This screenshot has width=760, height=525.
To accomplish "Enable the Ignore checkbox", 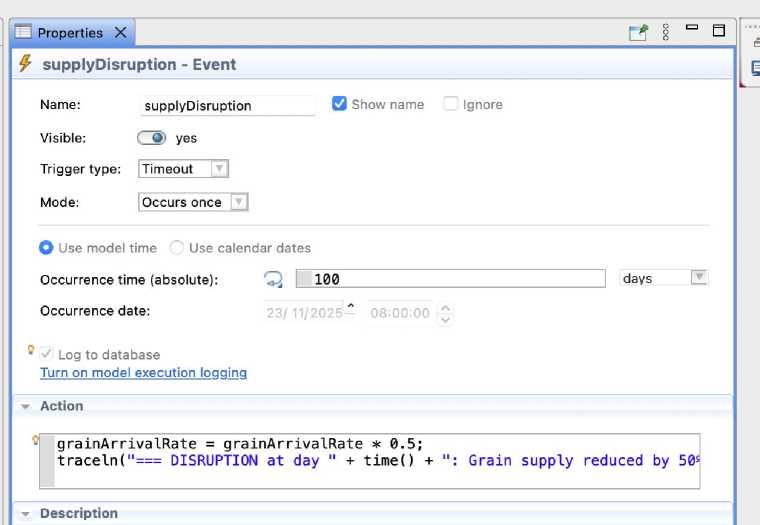I will 451,104.
